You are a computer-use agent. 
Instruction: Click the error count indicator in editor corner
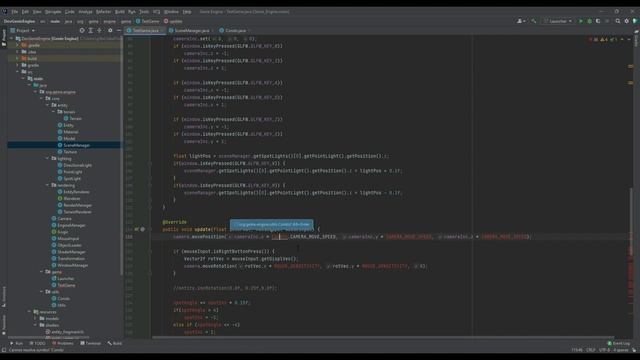[594, 40]
